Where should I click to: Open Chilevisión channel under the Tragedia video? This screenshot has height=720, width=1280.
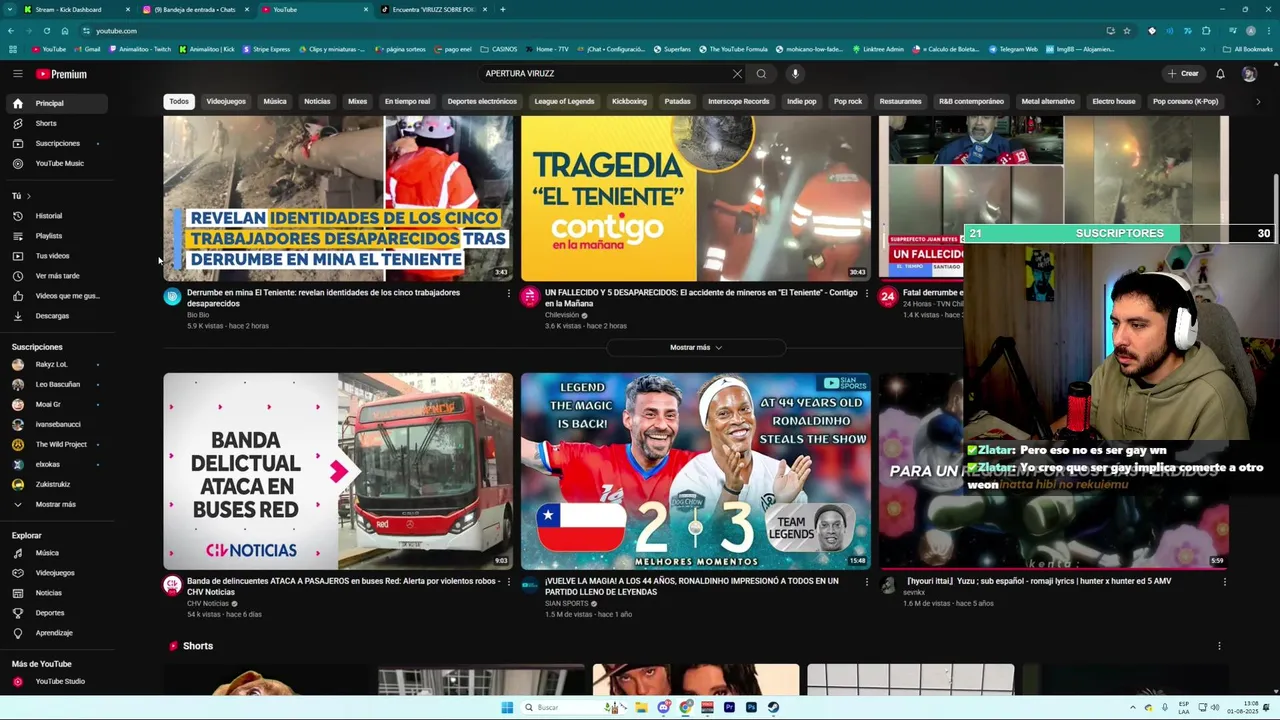(562, 315)
